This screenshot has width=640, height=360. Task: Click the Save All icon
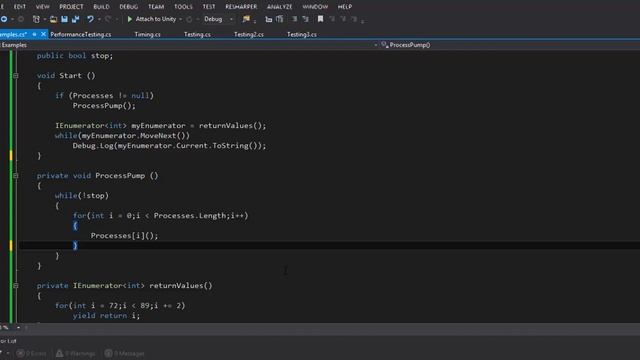click(x=76, y=19)
